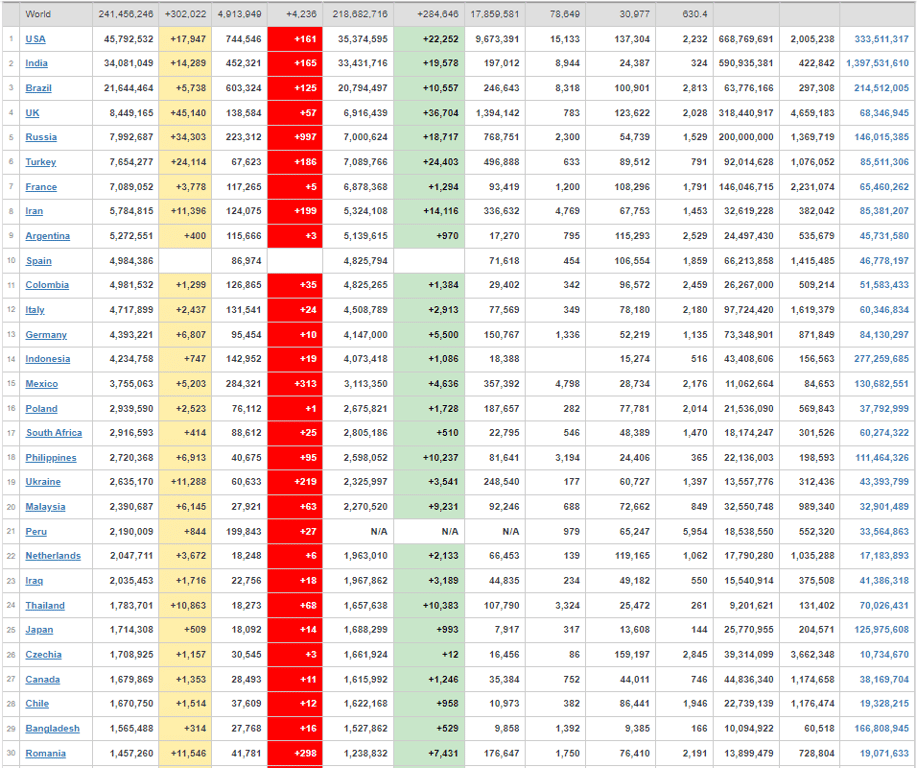Select India new recovered cell +19,578
This screenshot has height=768, width=917.
[x=429, y=63]
